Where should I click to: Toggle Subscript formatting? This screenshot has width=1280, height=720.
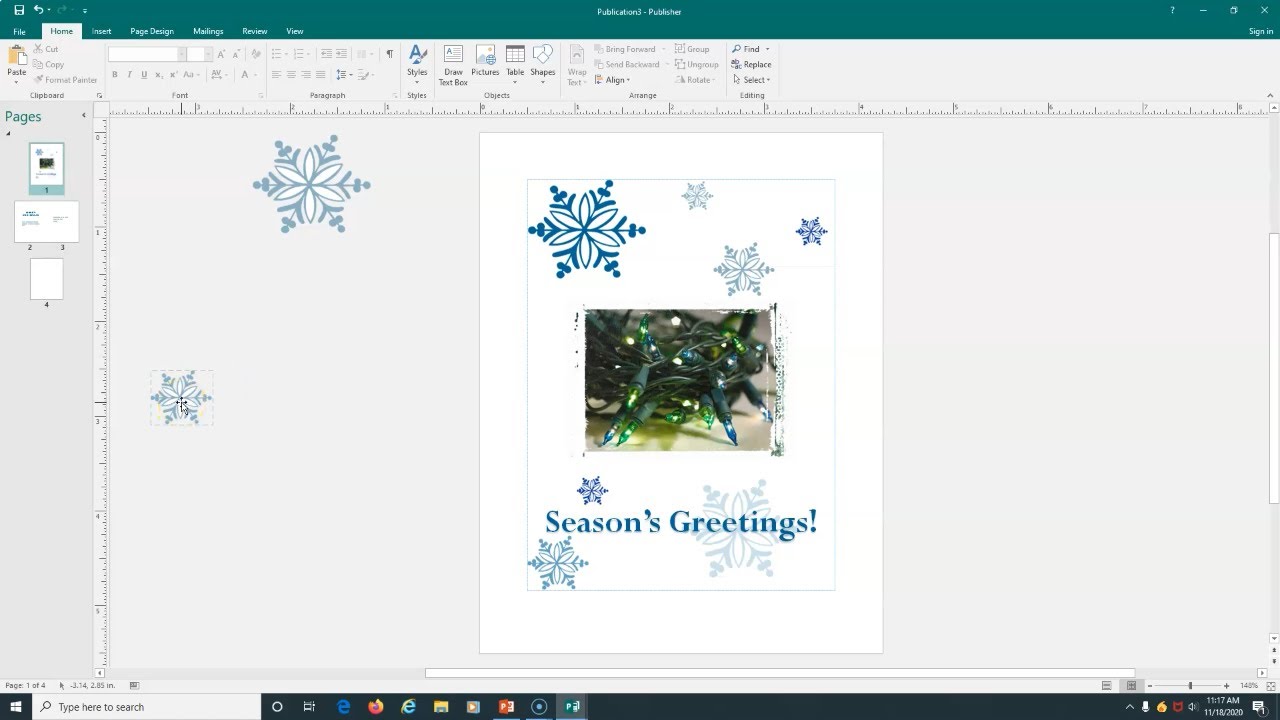[159, 75]
